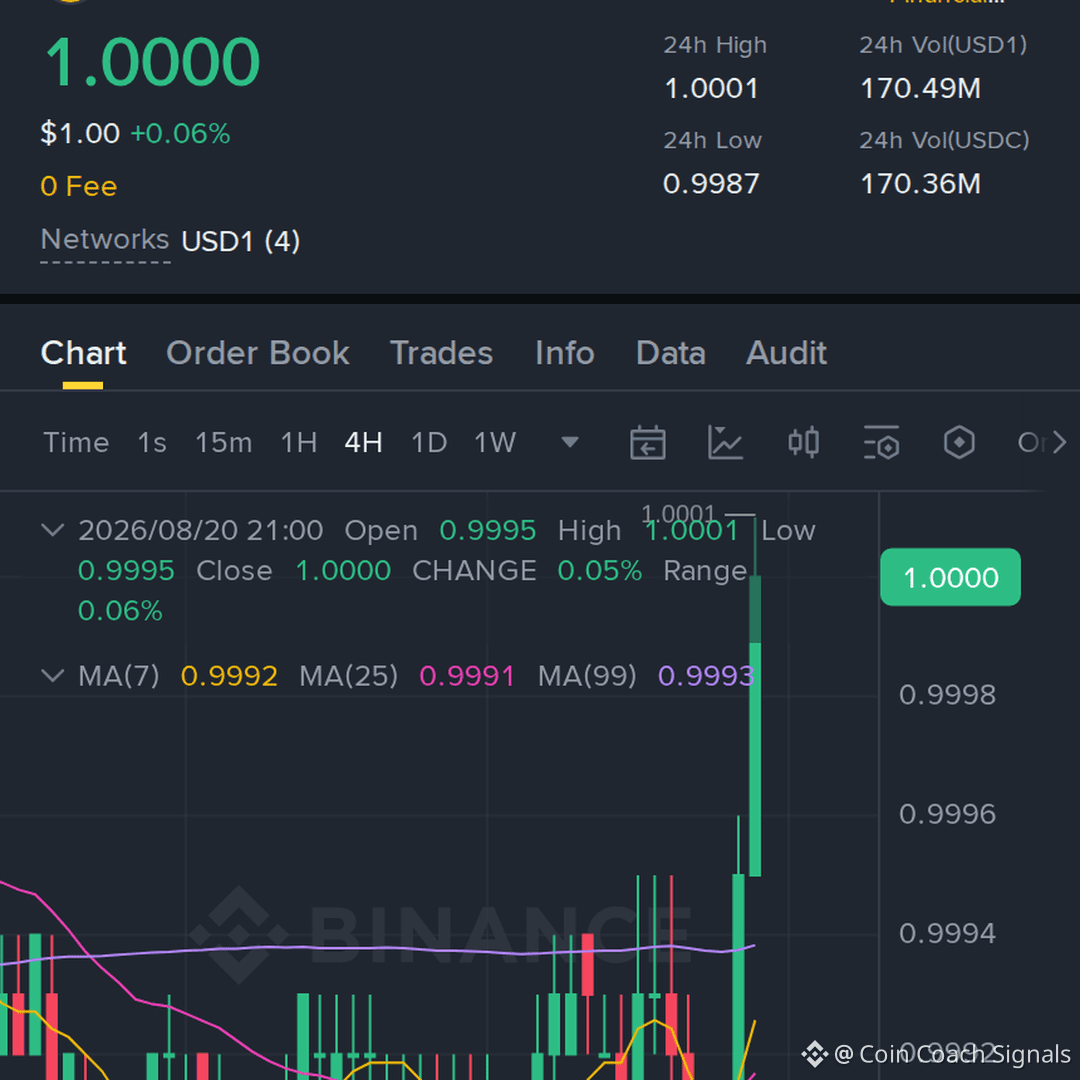Select the 4H interval
The height and width of the screenshot is (1080, 1080).
pos(364,442)
